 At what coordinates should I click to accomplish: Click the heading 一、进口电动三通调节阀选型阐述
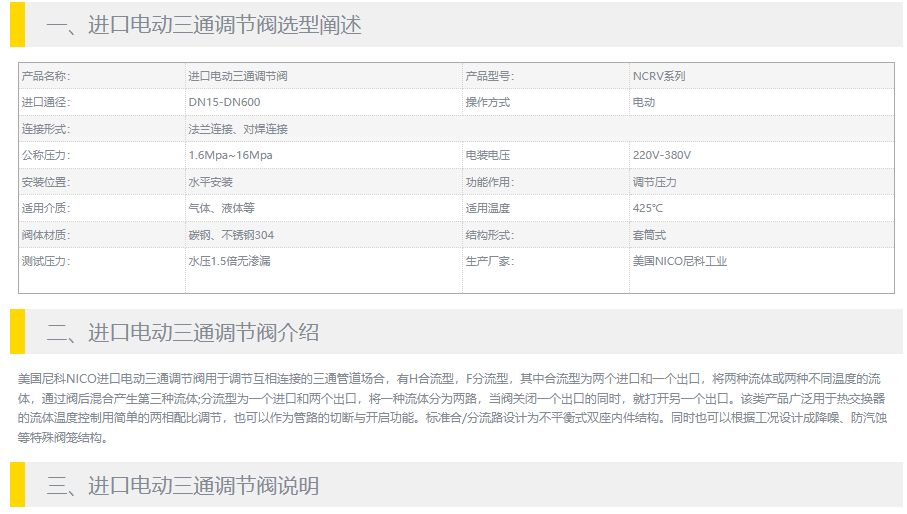[203, 25]
